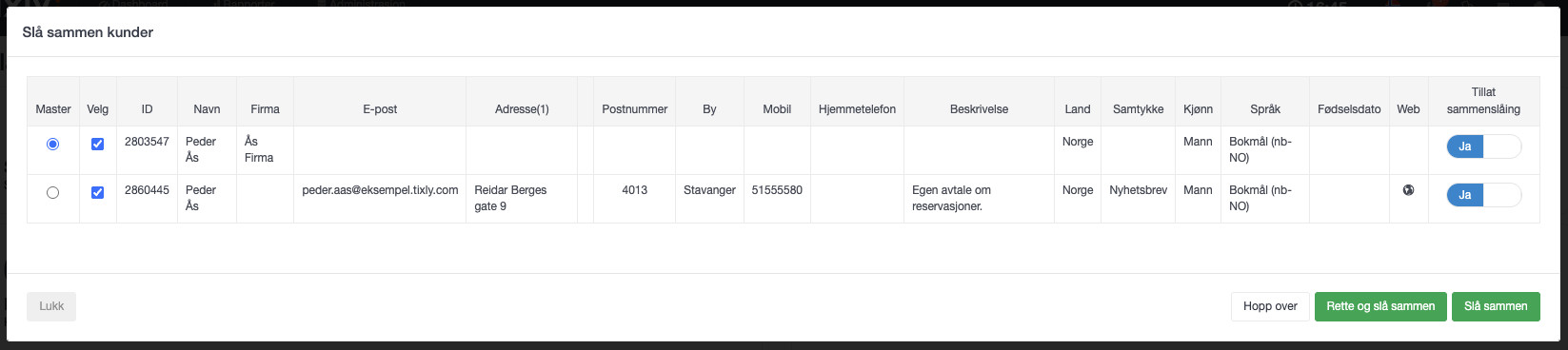The width and height of the screenshot is (1568, 350).
Task: Click the Reidar Berges gate 9 address cell
Action: pyautogui.click(x=522, y=198)
